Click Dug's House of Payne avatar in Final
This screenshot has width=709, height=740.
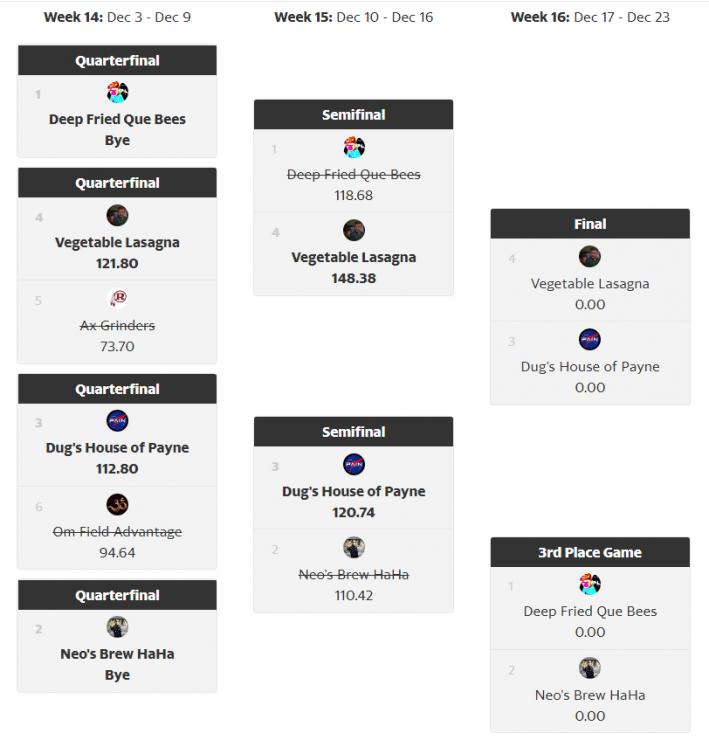click(x=590, y=339)
